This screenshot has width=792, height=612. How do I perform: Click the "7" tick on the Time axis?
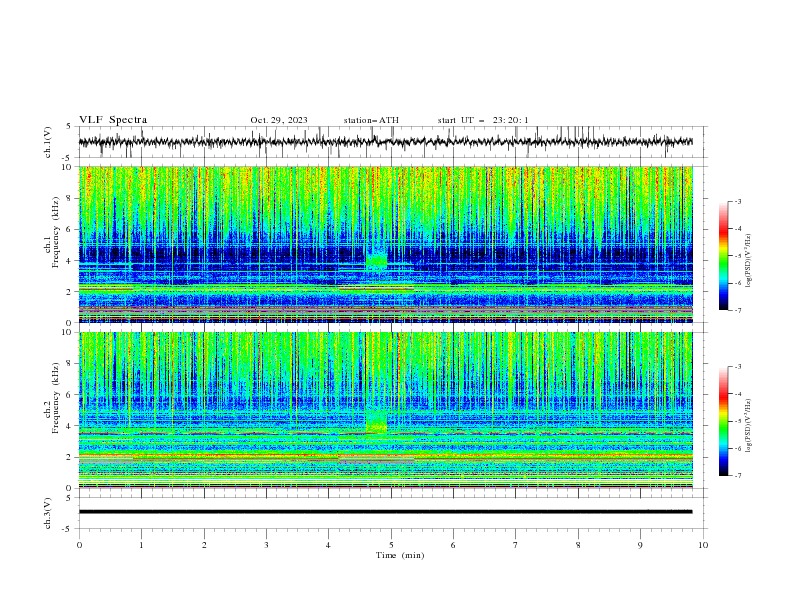[516, 545]
